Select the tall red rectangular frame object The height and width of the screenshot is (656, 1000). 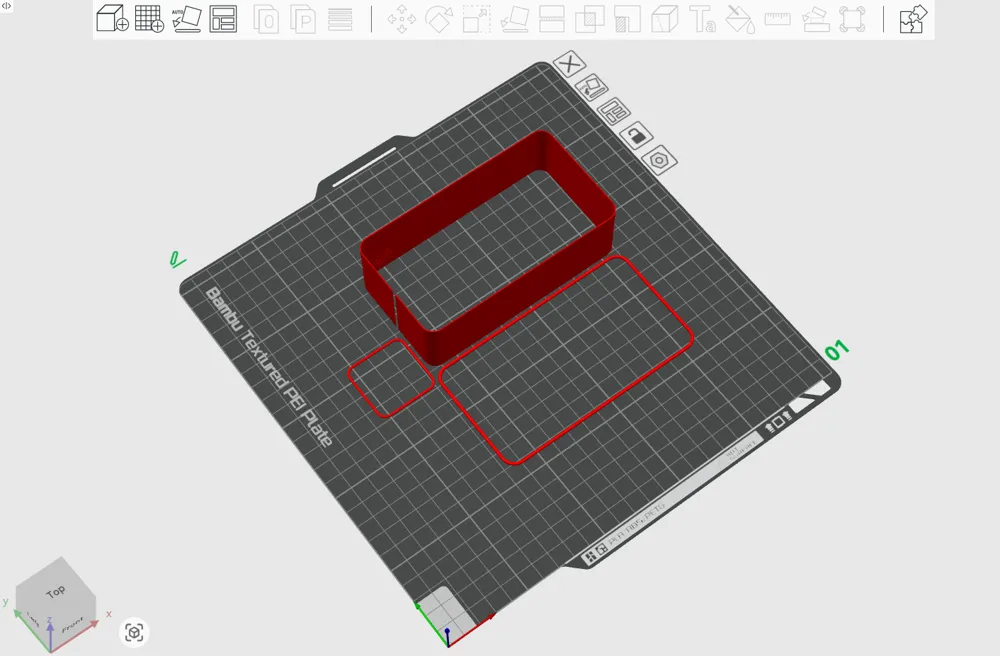(487, 249)
